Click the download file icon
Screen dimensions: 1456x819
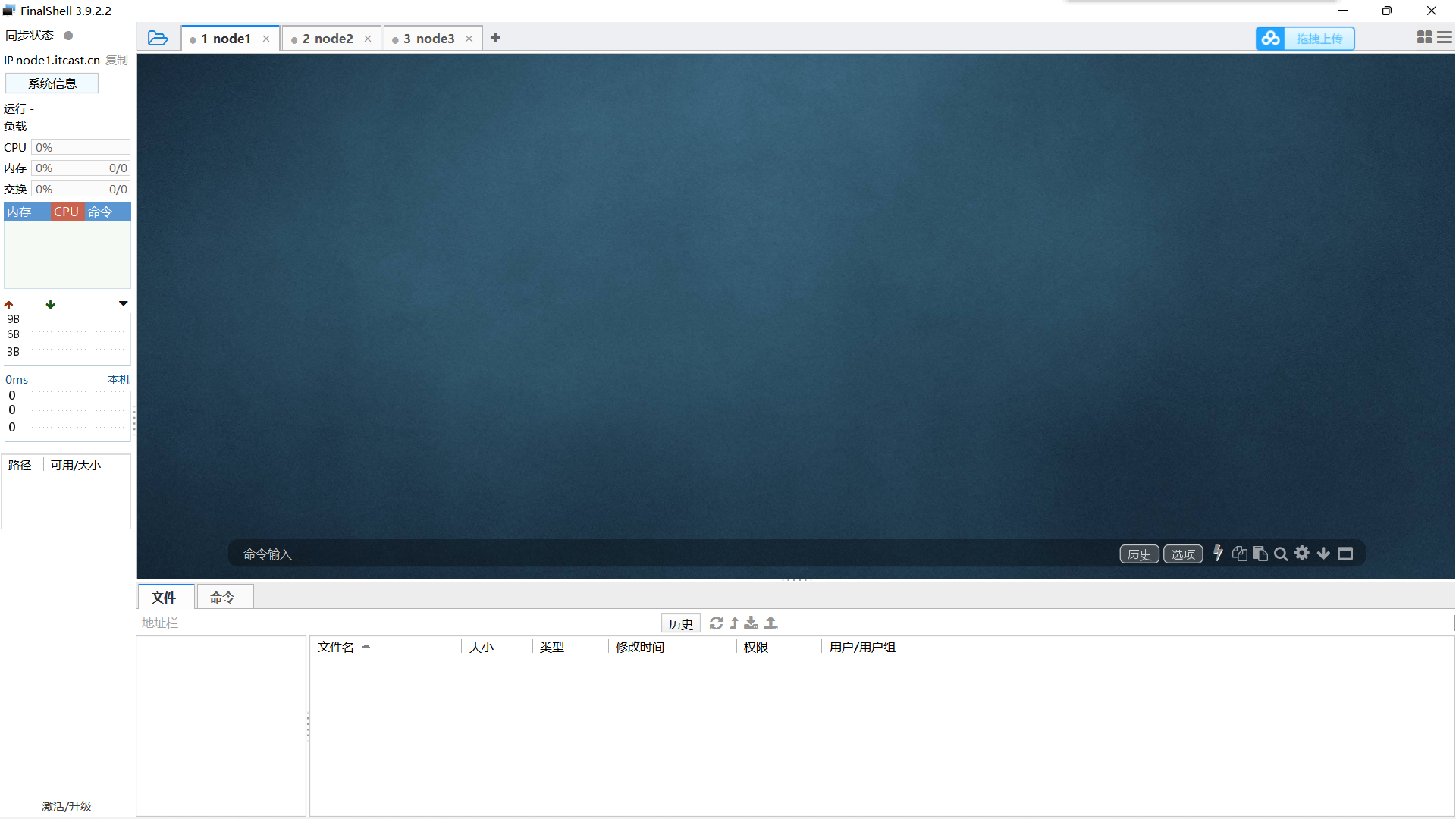click(x=751, y=623)
